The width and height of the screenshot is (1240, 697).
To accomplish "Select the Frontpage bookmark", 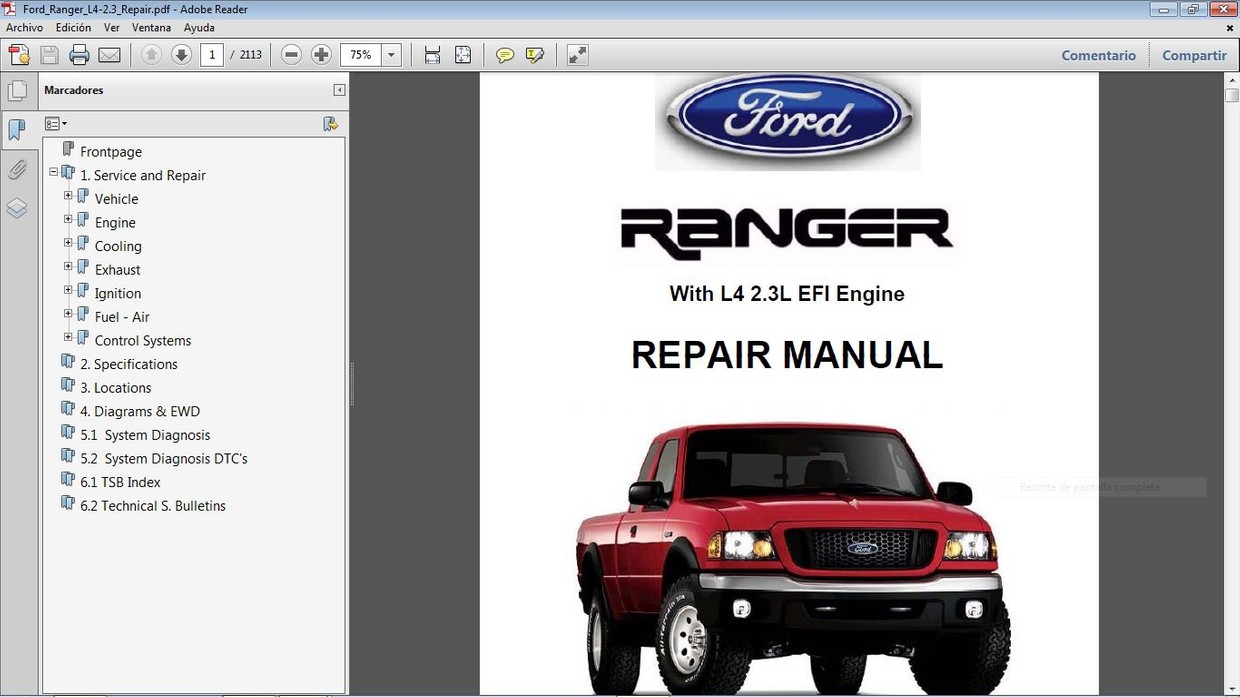I will tap(111, 152).
